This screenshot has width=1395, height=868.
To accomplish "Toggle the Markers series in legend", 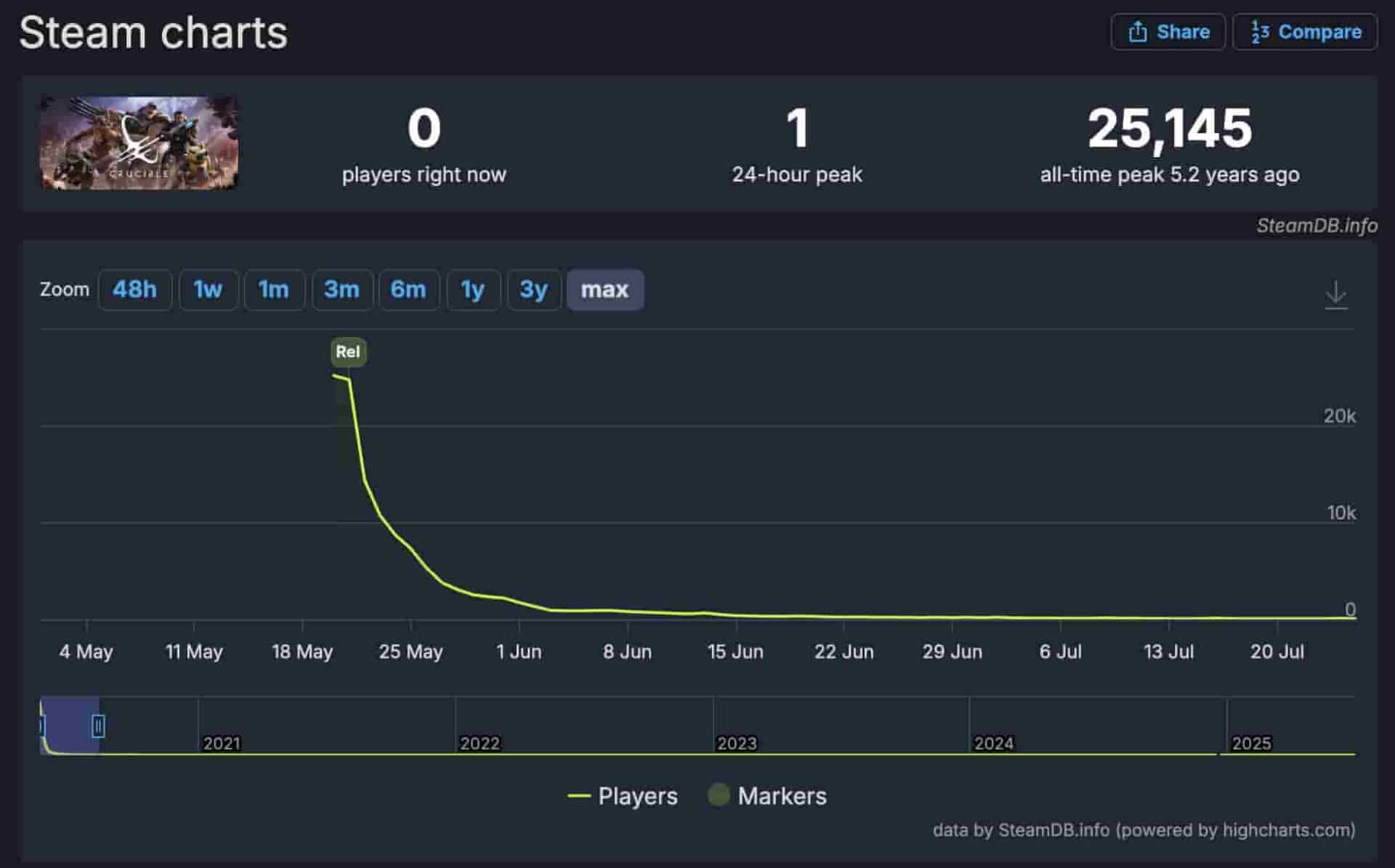I will [768, 796].
